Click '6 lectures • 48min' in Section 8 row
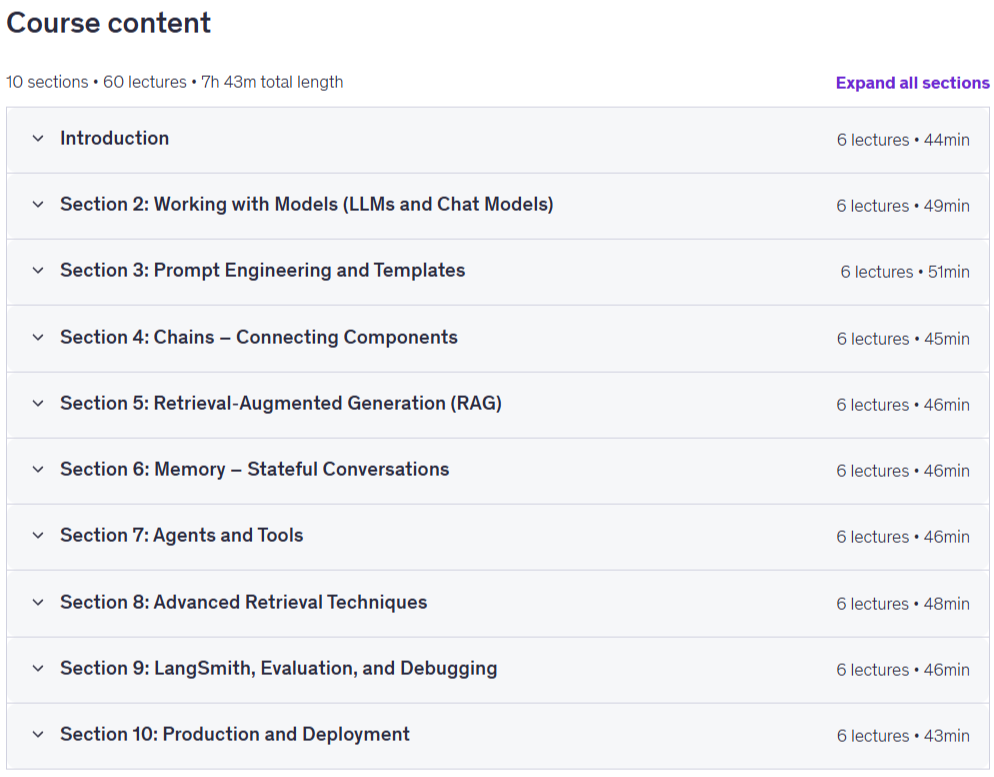Image resolution: width=994 pixels, height=777 pixels. 903,604
